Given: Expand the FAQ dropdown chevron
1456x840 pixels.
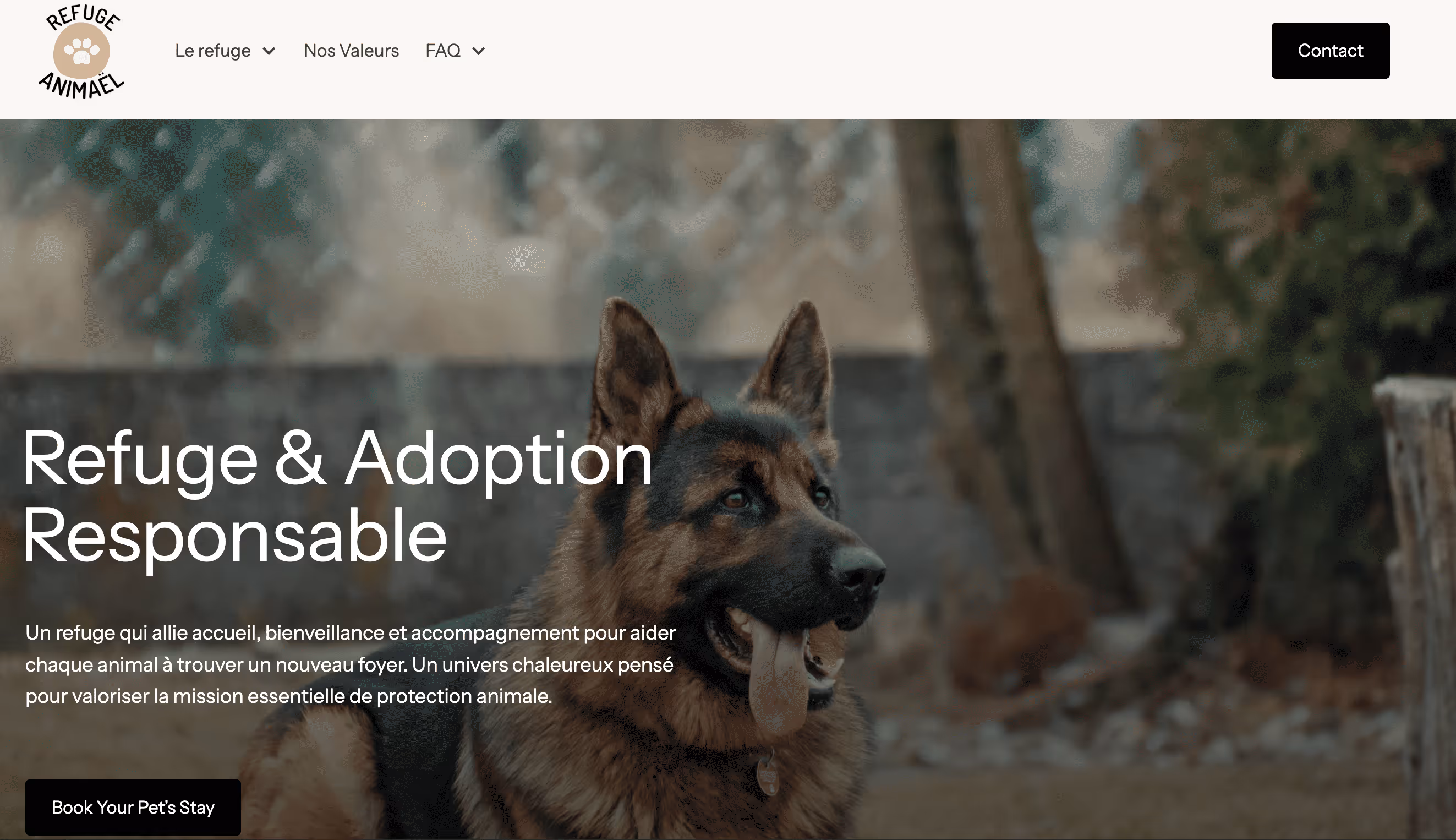Looking at the screenshot, I should click(478, 51).
